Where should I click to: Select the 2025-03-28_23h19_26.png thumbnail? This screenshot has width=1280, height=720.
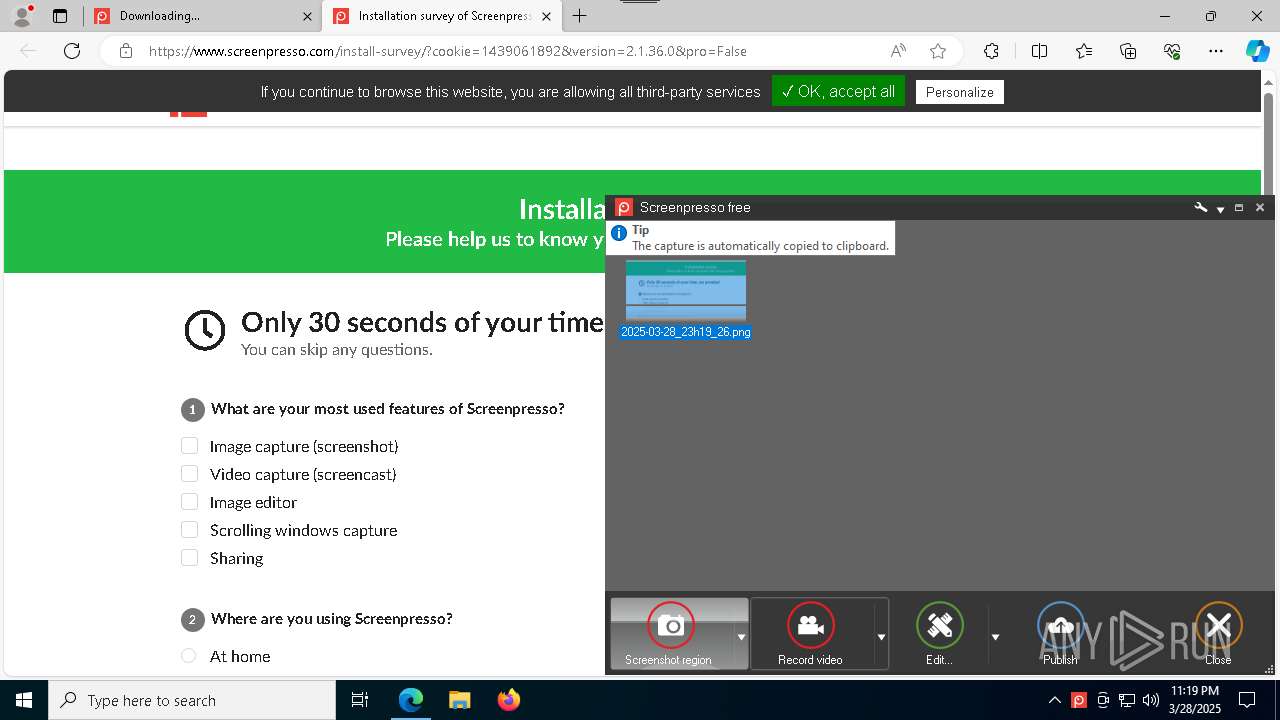686,290
